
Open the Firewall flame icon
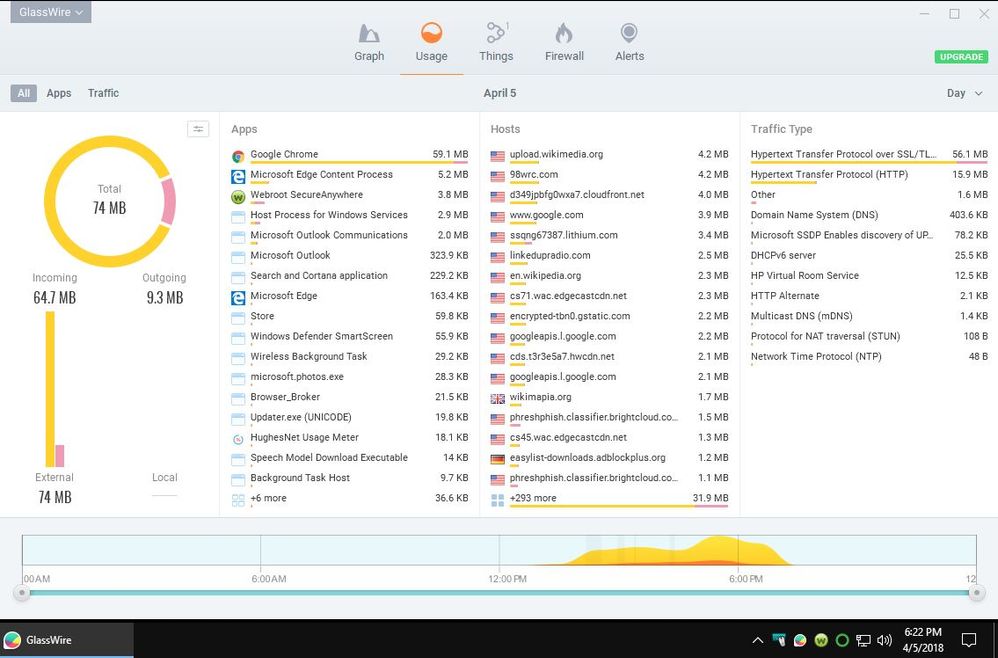coord(564,34)
